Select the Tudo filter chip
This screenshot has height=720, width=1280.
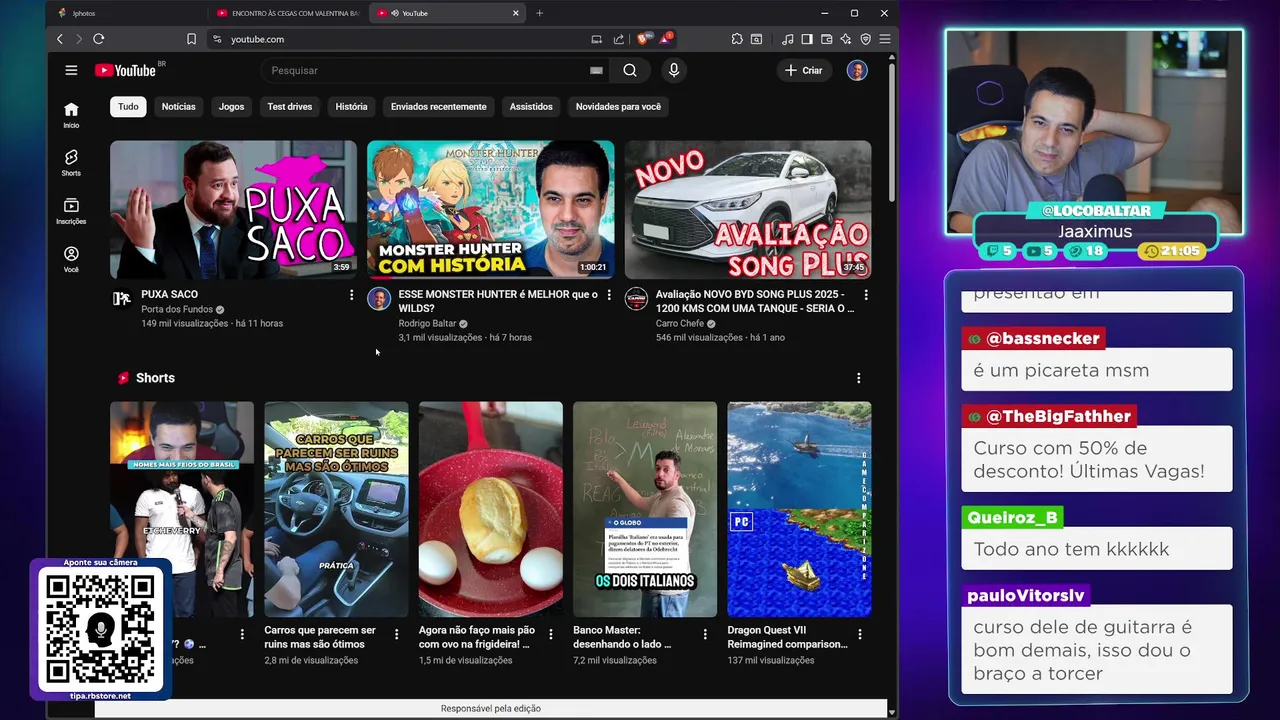[128, 106]
